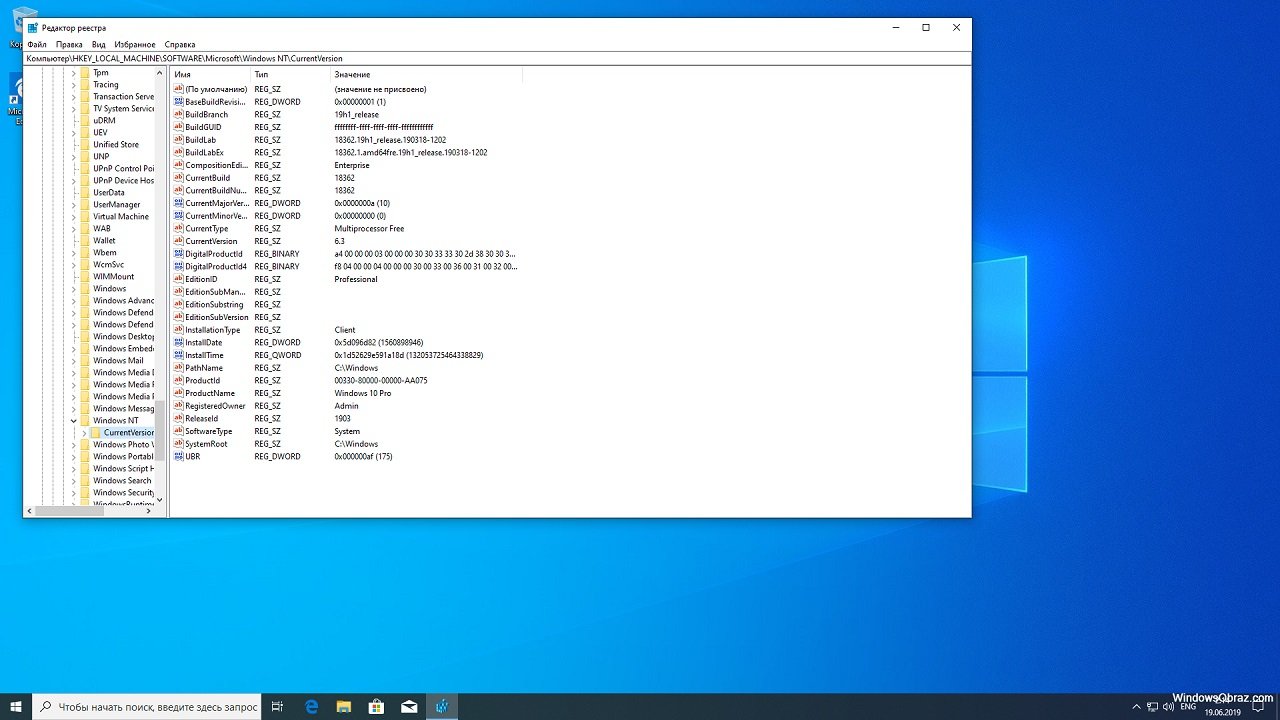Image resolution: width=1280 pixels, height=720 pixels.
Task: Click the binary icon next to DigitalProductId
Action: [x=179, y=254]
